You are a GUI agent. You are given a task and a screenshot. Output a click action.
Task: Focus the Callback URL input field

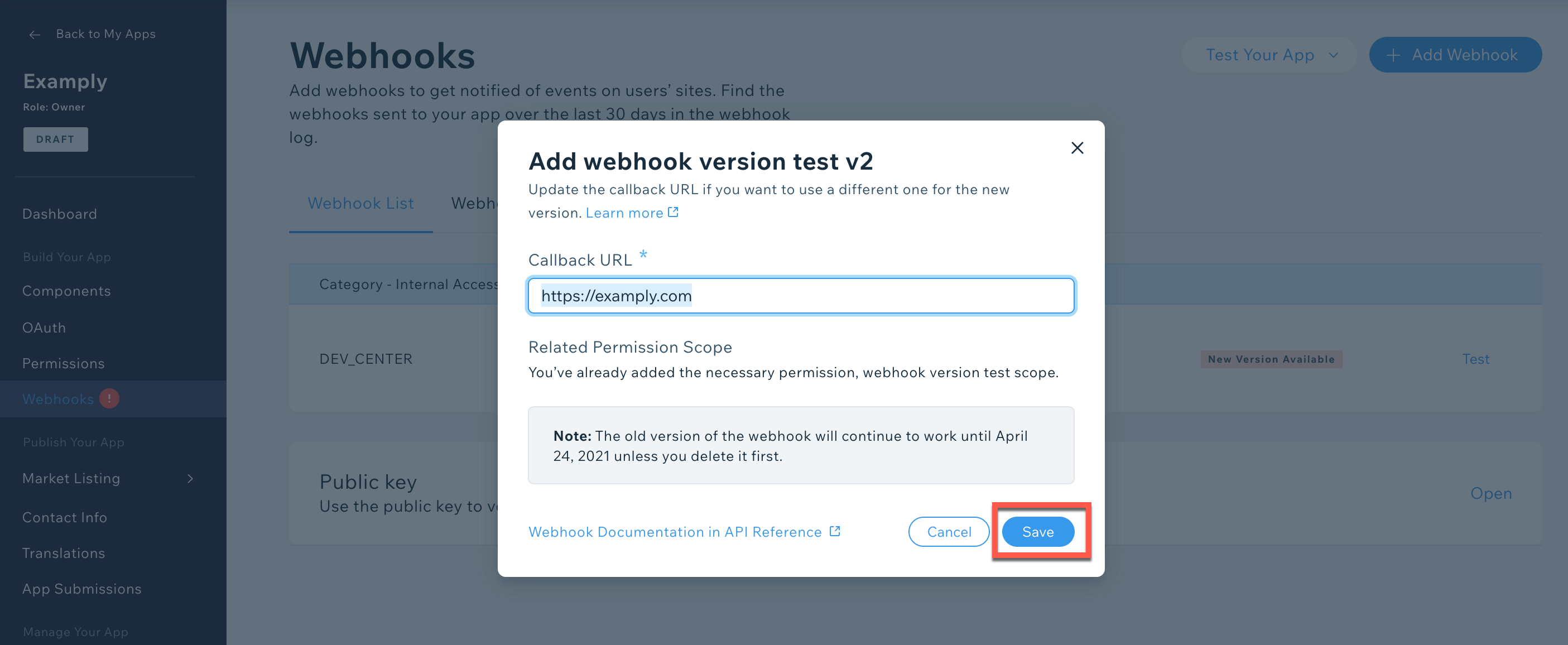tap(800, 296)
